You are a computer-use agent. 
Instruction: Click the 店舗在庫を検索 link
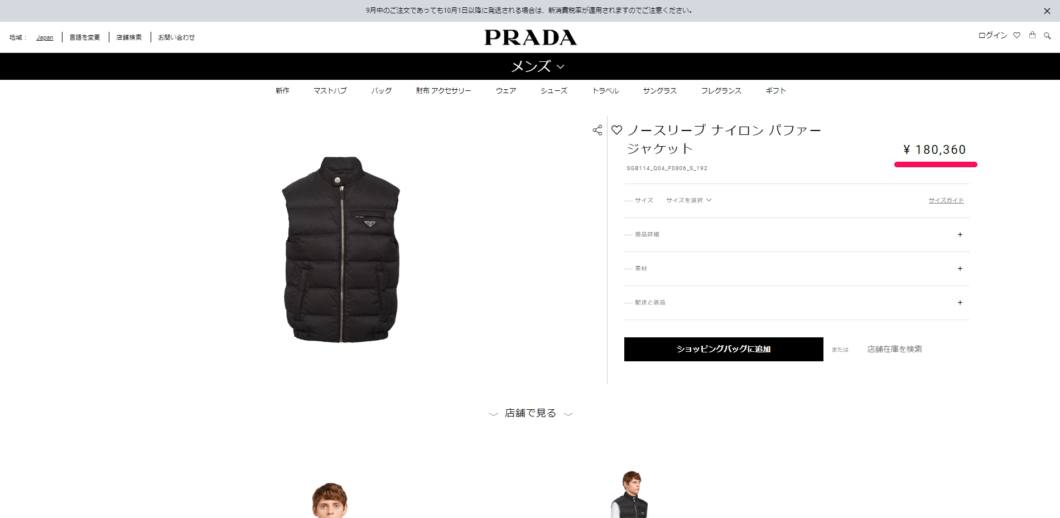coord(894,349)
